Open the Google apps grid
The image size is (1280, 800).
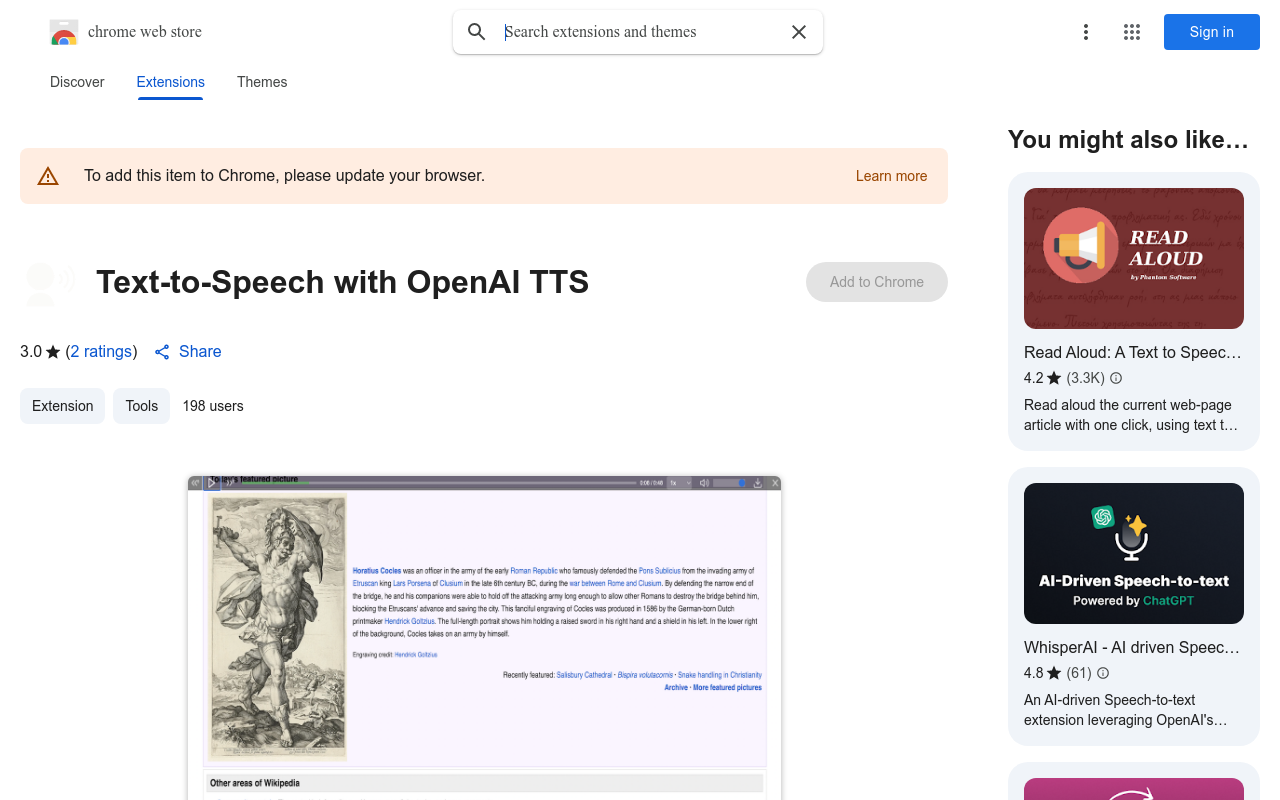pos(1132,32)
